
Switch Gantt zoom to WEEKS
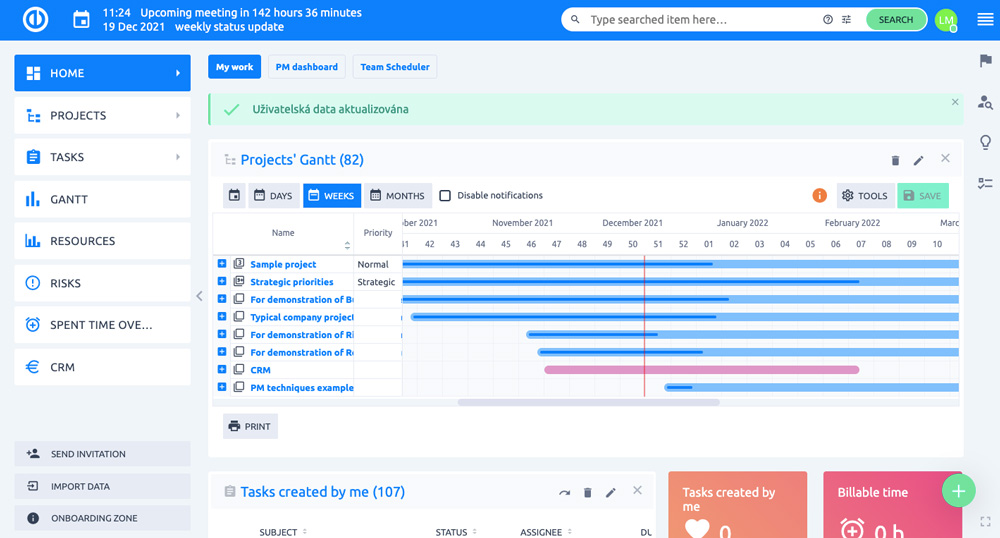(332, 196)
